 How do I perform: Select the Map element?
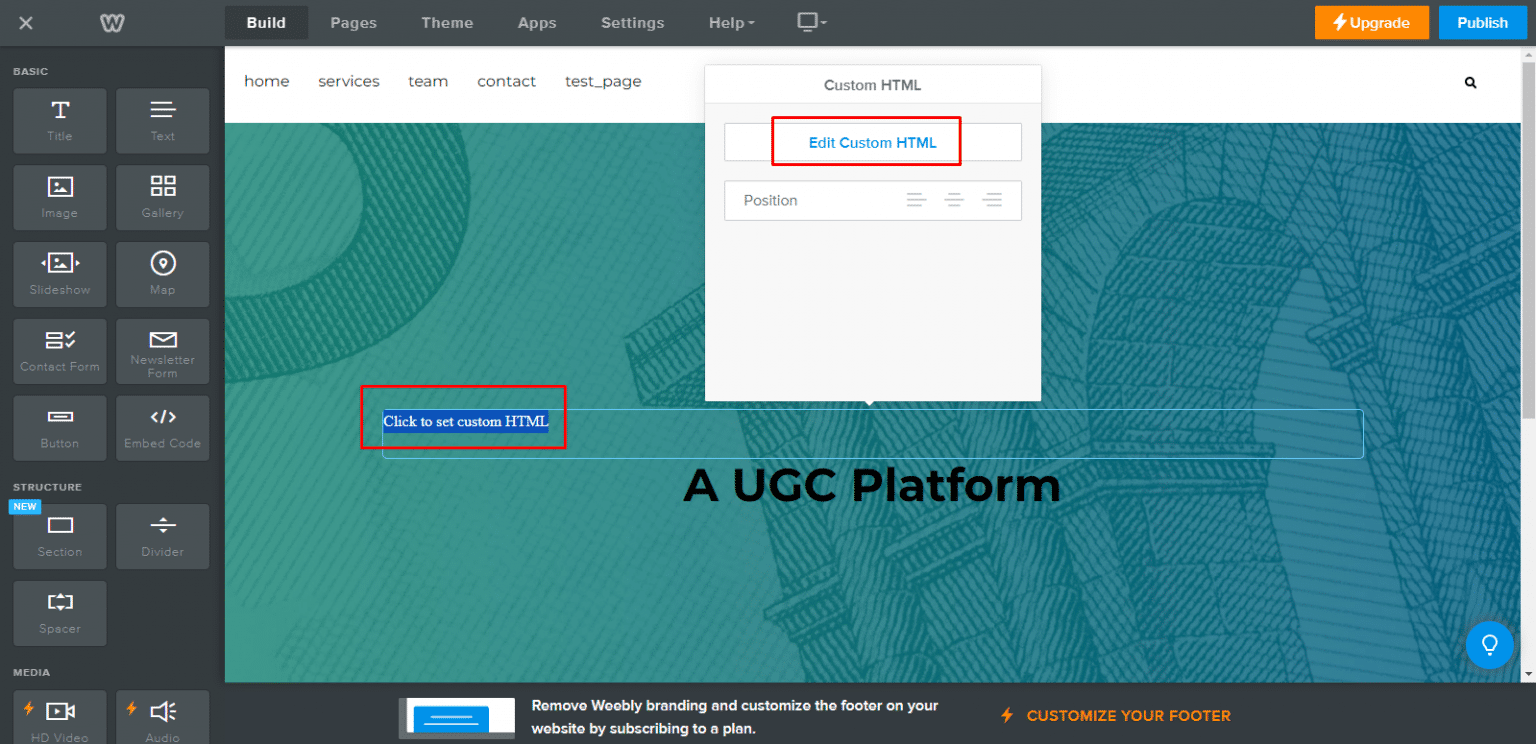[162, 274]
